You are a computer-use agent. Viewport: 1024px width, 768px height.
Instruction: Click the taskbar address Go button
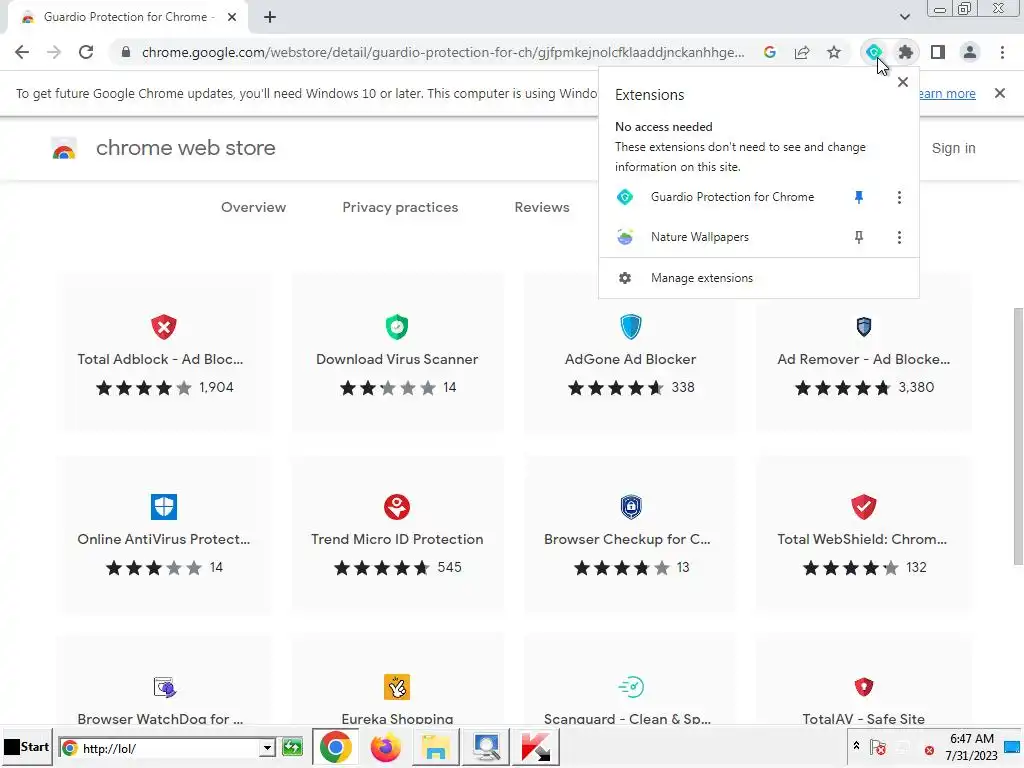coord(293,748)
